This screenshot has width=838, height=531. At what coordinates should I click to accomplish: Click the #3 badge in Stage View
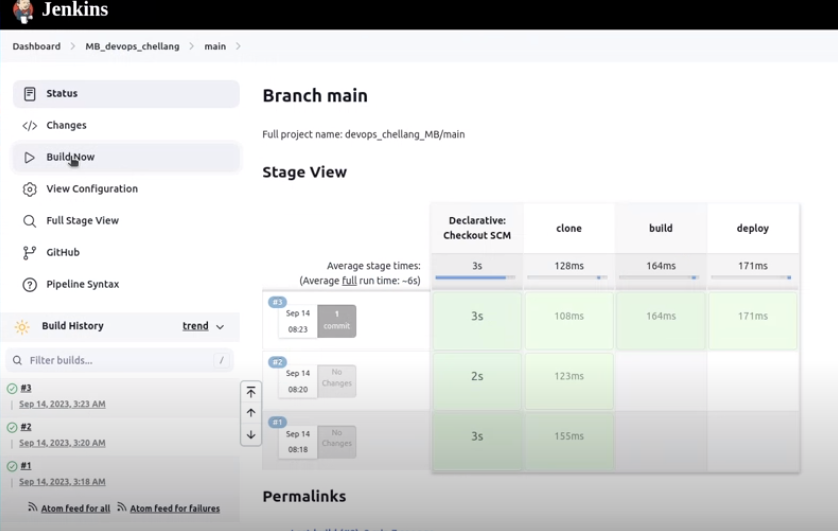(x=277, y=302)
